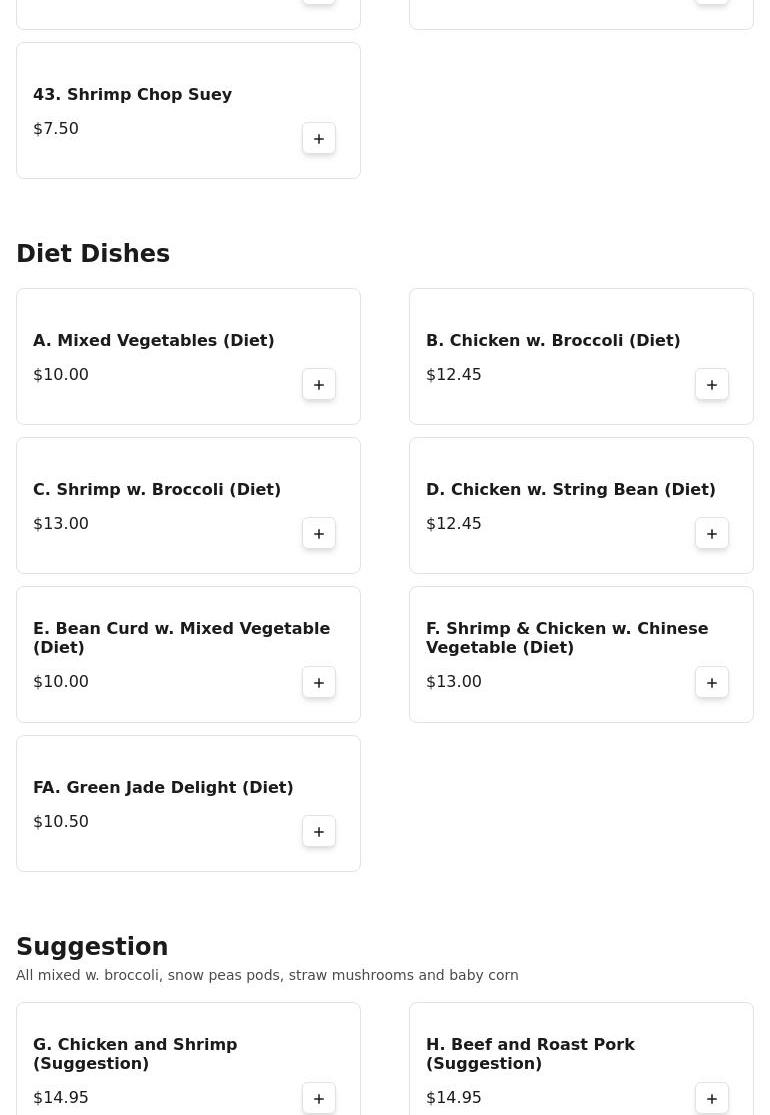Open A. Mixed Vegetables (Diet) details
The height and width of the screenshot is (1115, 770).
click(x=153, y=341)
